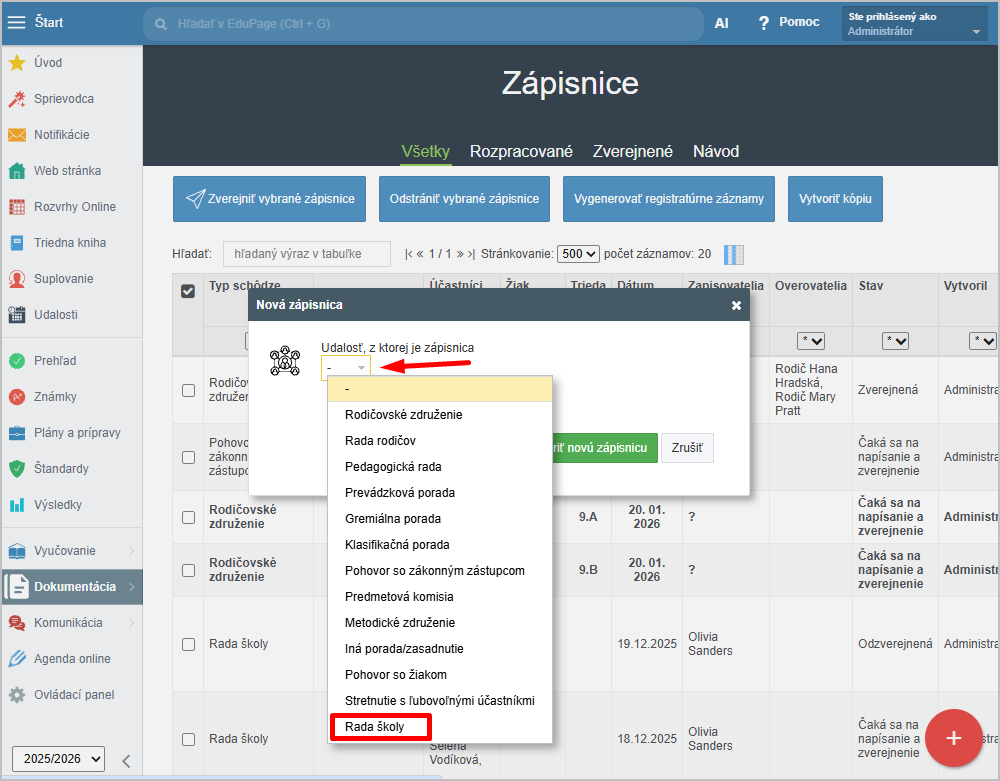The image size is (1000, 781).
Task: Open Rozvrhy Online calendar icon
Action: 17,207
